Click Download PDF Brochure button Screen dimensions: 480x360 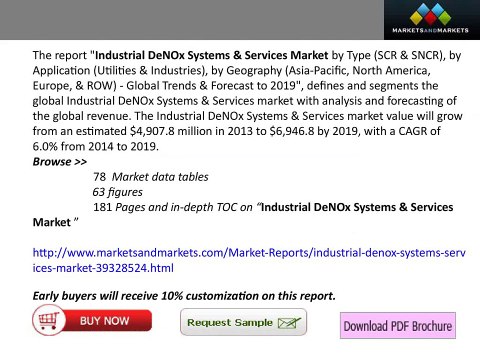pos(398,326)
